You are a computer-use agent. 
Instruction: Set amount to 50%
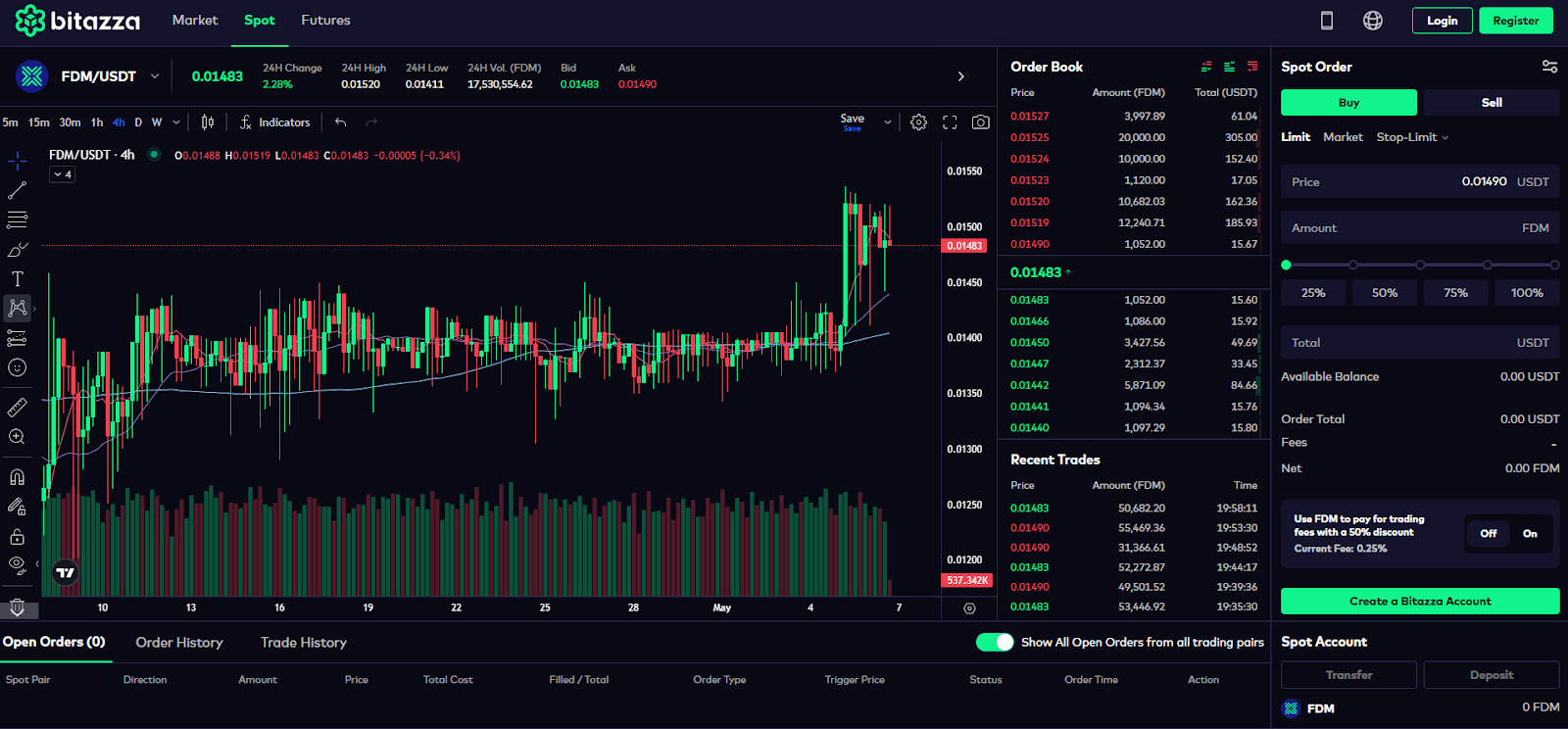pyautogui.click(x=1385, y=293)
